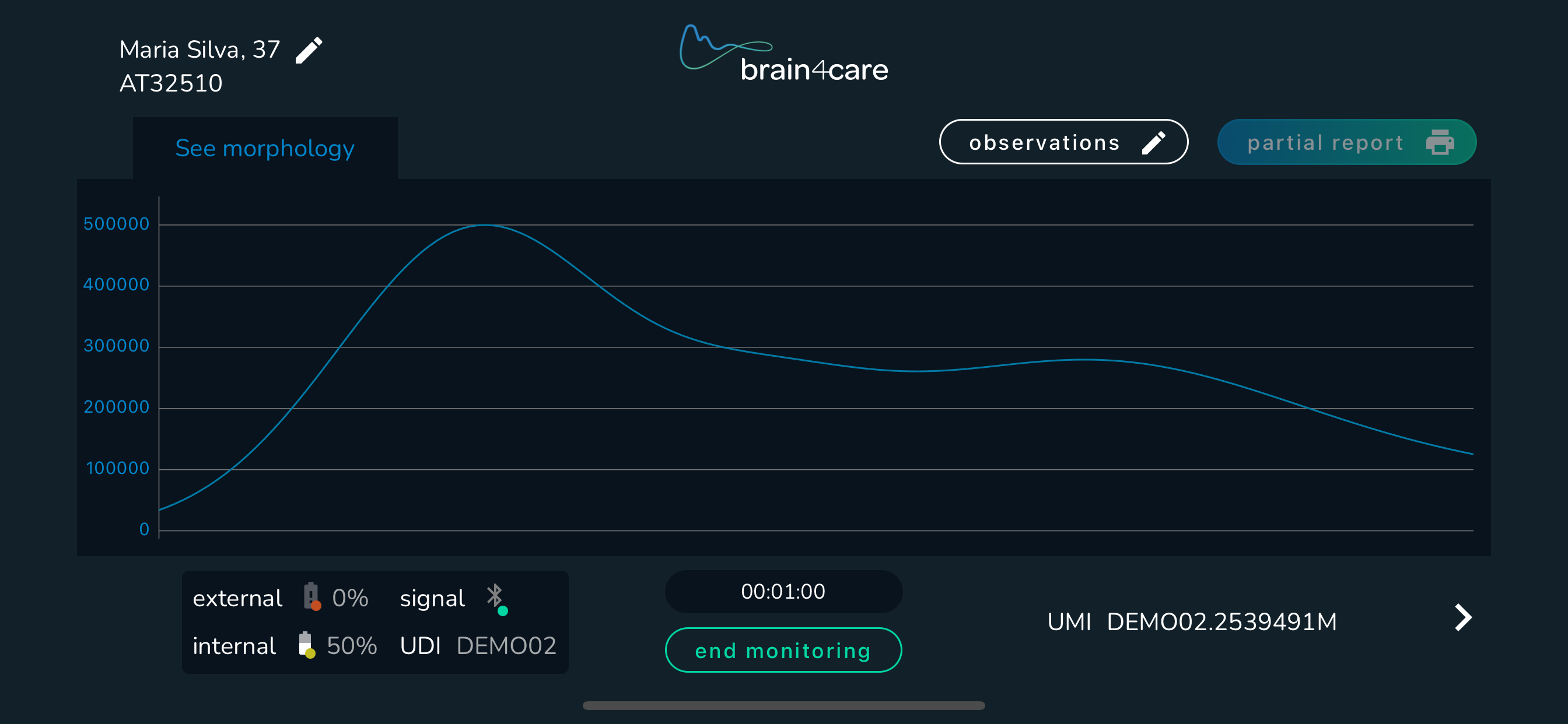
Task: Select patient name Maria Silva, 37
Action: click(x=199, y=50)
